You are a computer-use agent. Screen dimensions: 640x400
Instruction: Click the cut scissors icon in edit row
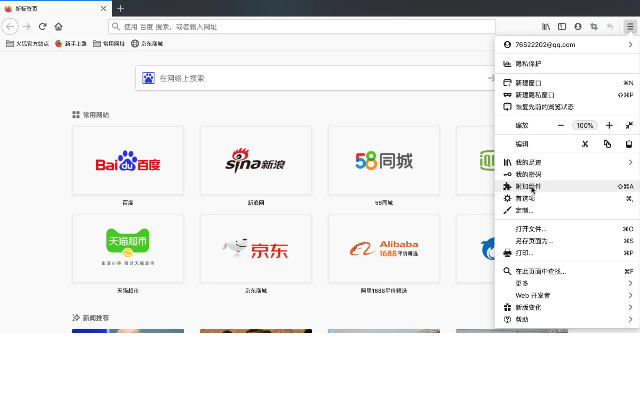pyautogui.click(x=585, y=144)
